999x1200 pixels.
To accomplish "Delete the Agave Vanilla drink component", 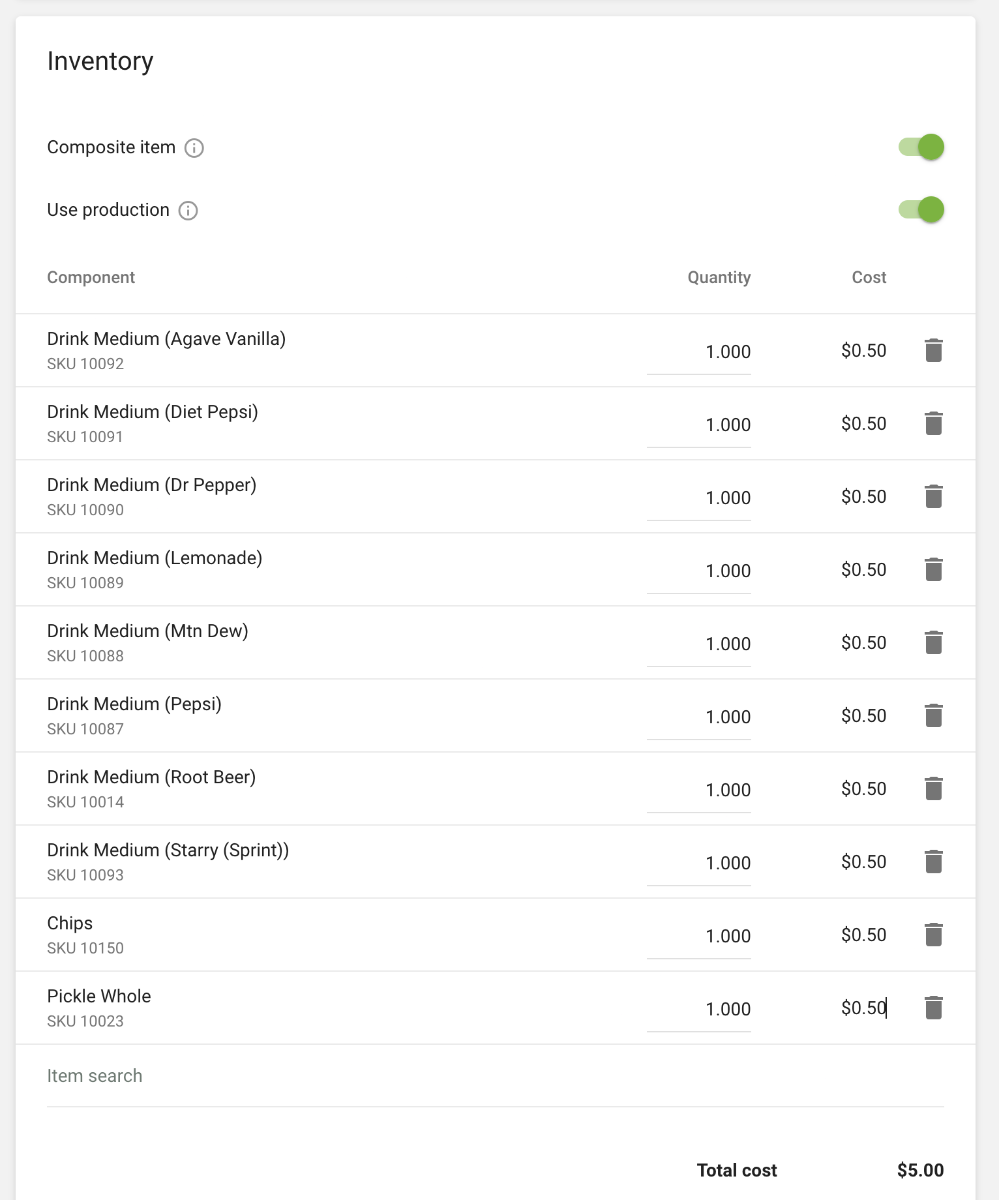I will [x=933, y=351].
